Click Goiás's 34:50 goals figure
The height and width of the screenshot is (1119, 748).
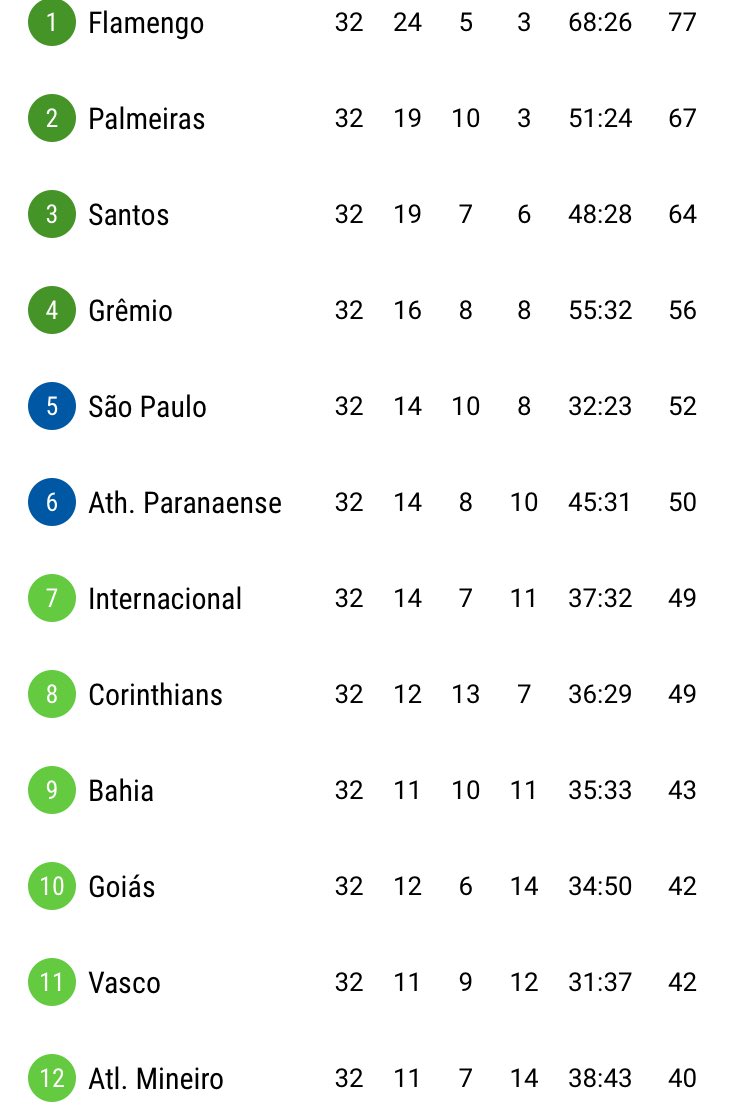pos(600,886)
